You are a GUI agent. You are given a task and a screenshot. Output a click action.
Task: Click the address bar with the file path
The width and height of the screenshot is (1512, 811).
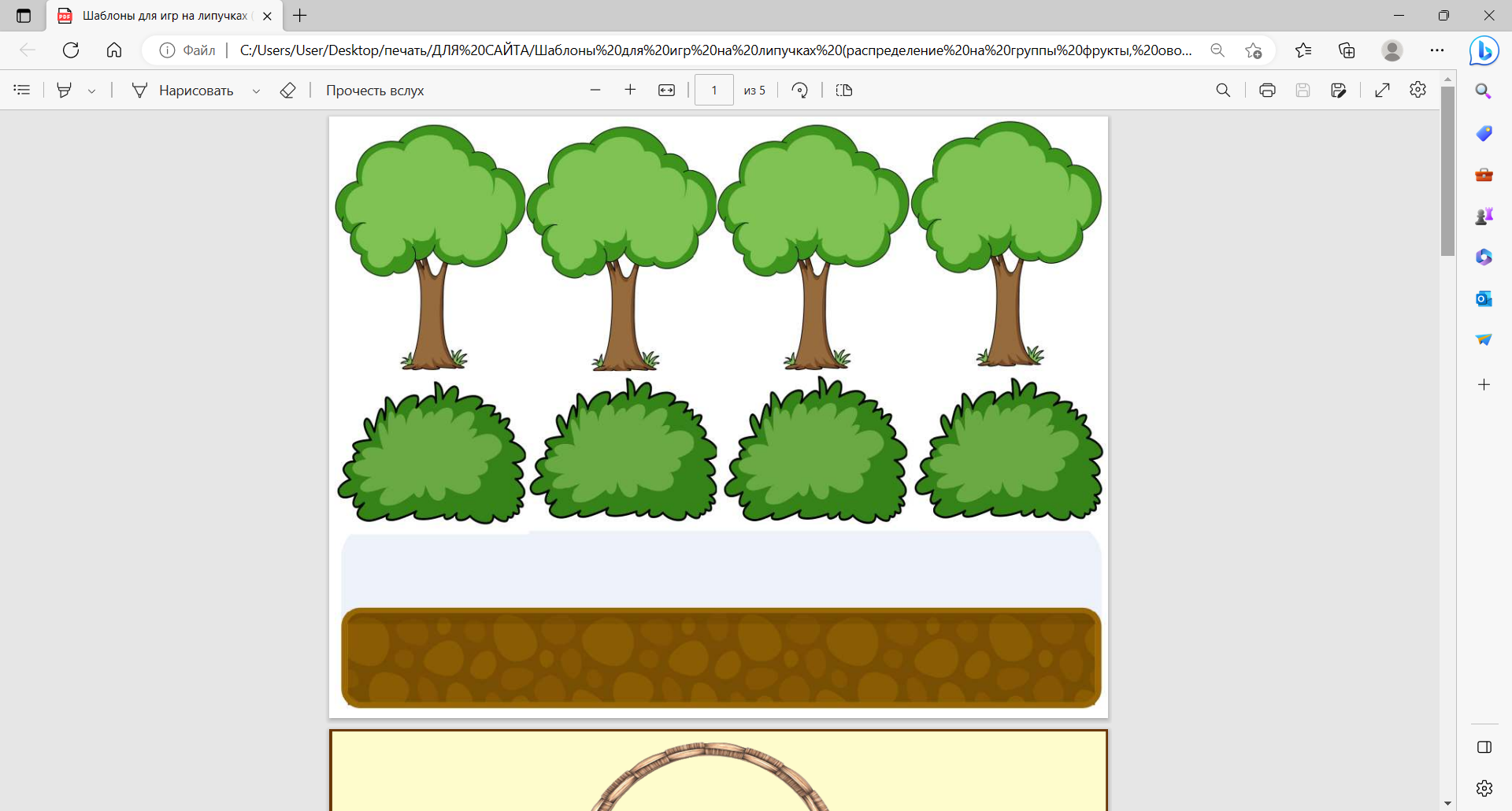(716, 50)
